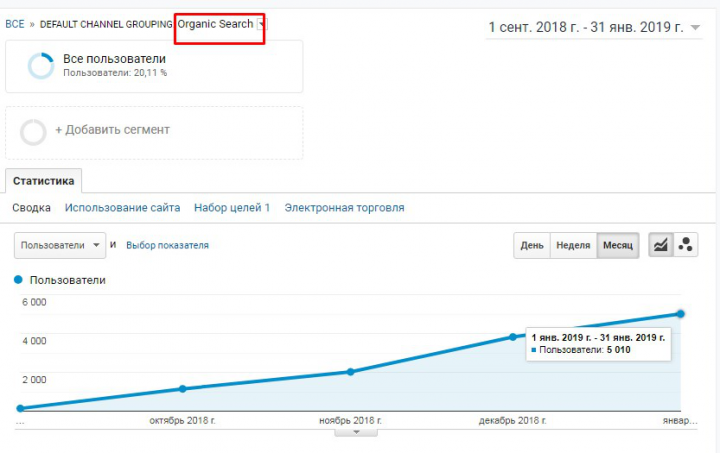Select the Сводка subtab
This screenshot has height=453, width=720.
31,208
